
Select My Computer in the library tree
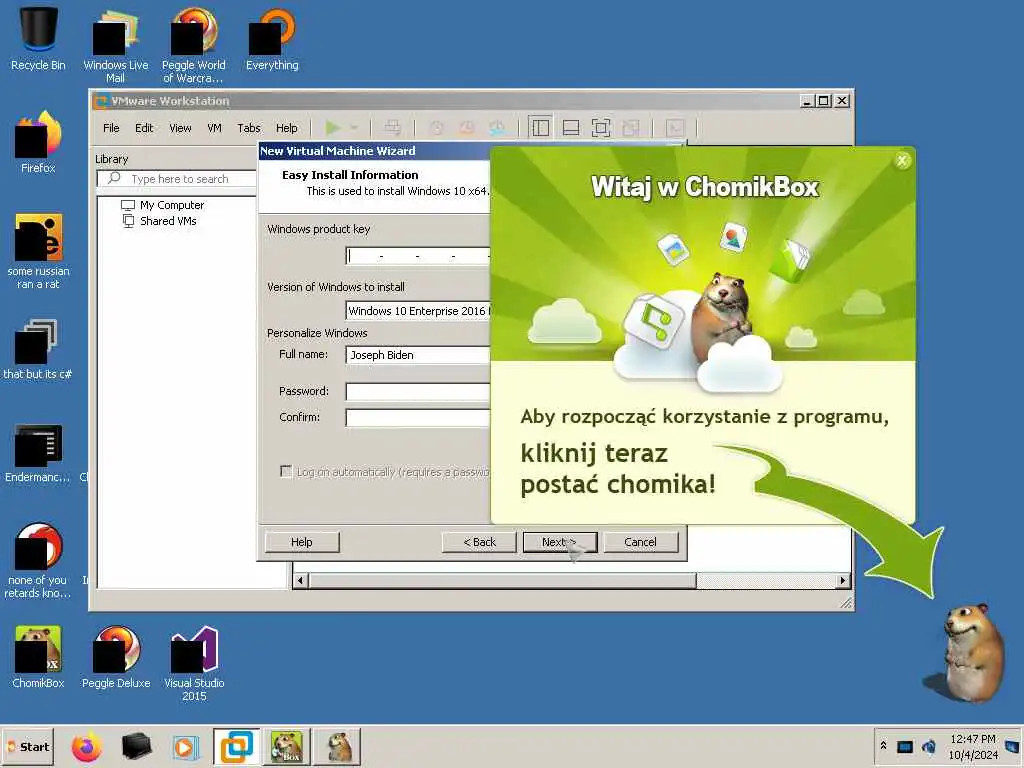(x=163, y=205)
